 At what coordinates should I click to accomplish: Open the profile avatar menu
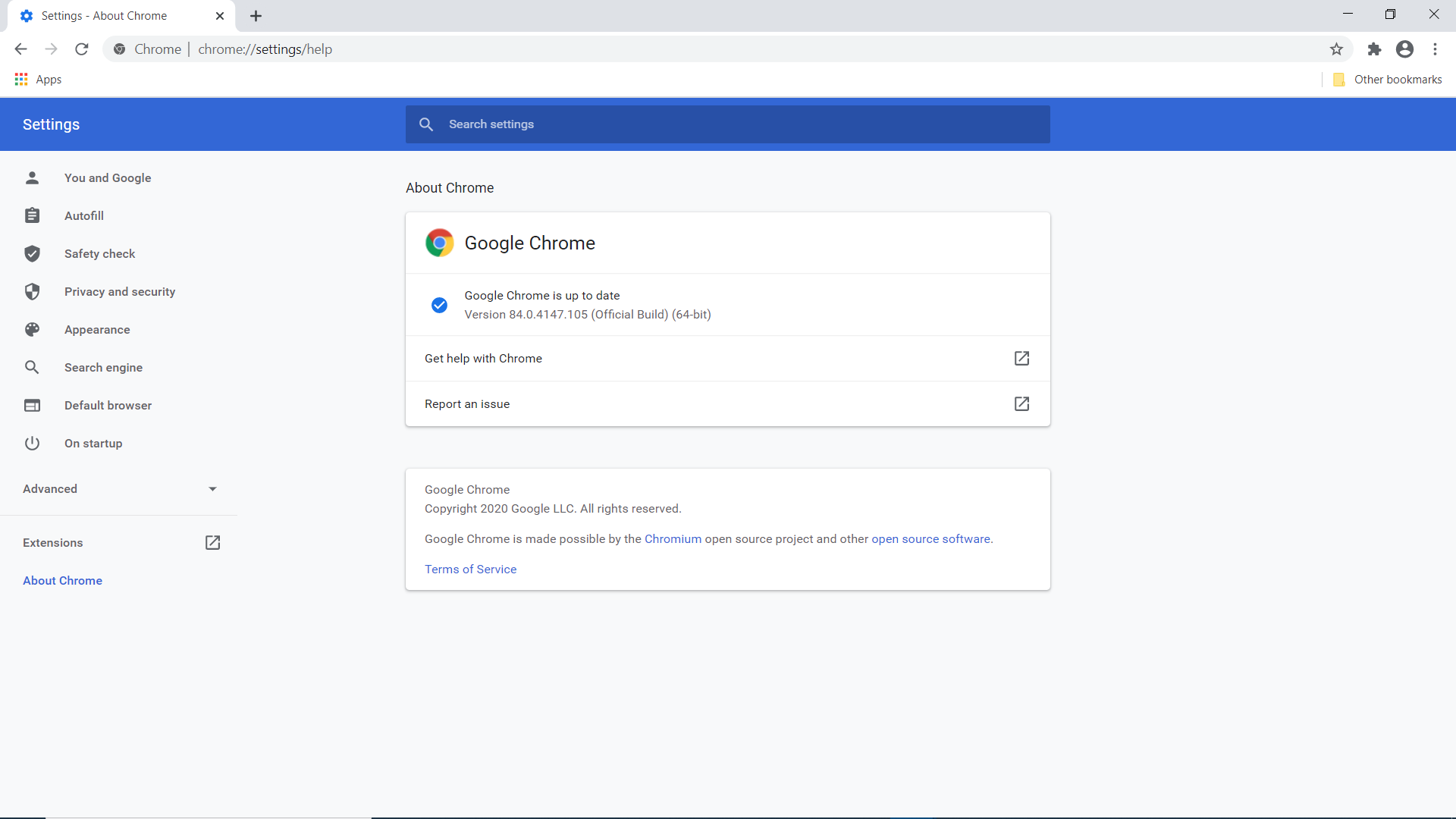(x=1404, y=49)
